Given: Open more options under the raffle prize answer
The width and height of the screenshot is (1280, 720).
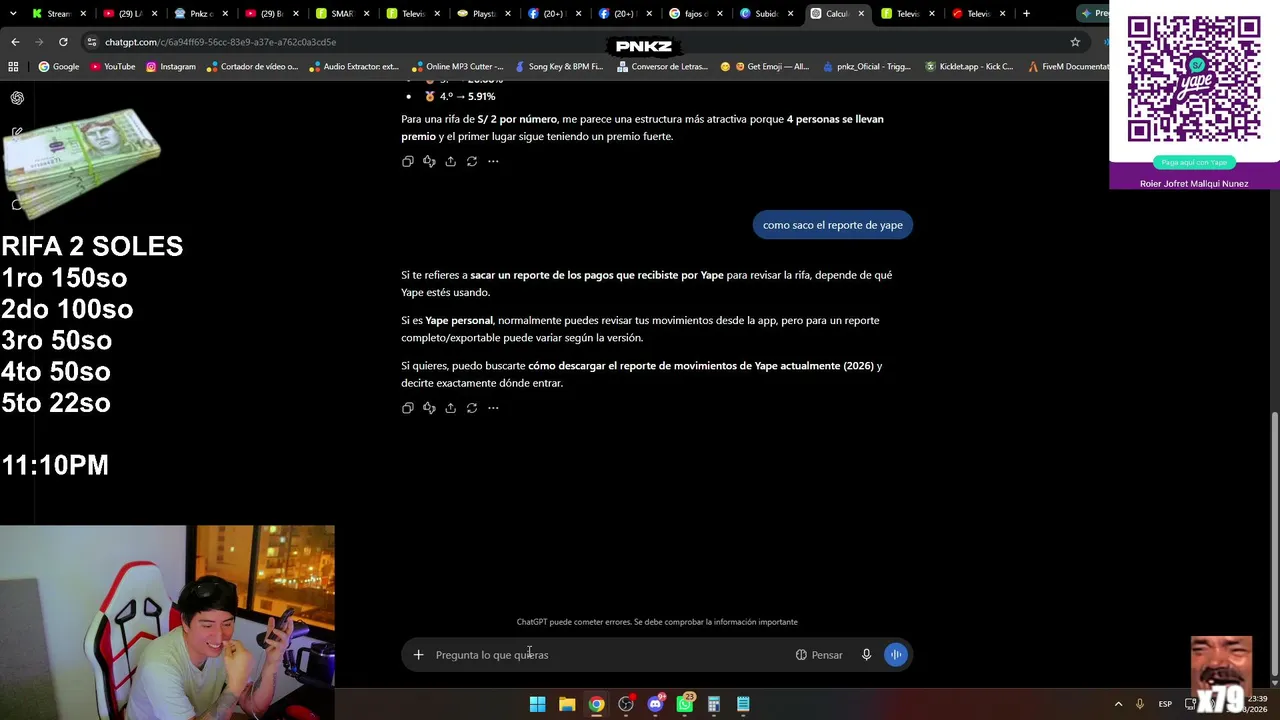Looking at the screenshot, I should point(493,161).
